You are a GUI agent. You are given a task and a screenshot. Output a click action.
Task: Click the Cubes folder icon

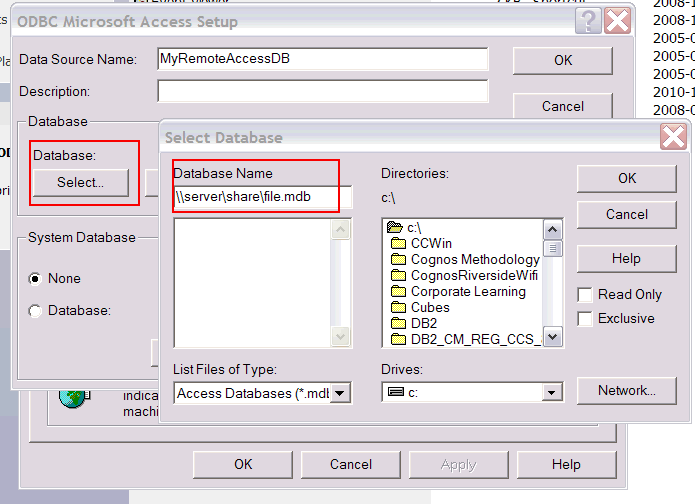[x=398, y=307]
